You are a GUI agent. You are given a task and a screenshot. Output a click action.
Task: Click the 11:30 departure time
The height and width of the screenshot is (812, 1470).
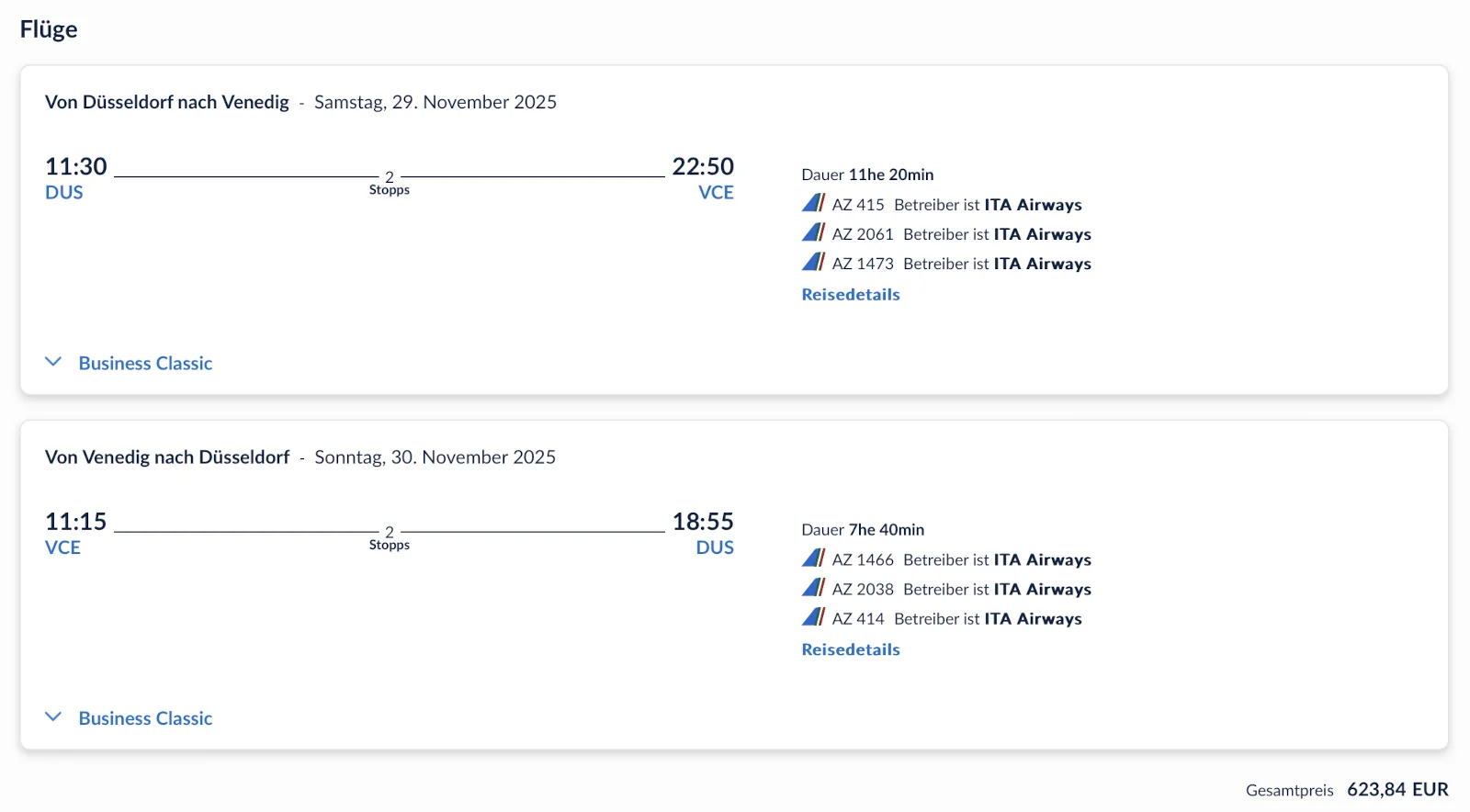[x=76, y=166]
